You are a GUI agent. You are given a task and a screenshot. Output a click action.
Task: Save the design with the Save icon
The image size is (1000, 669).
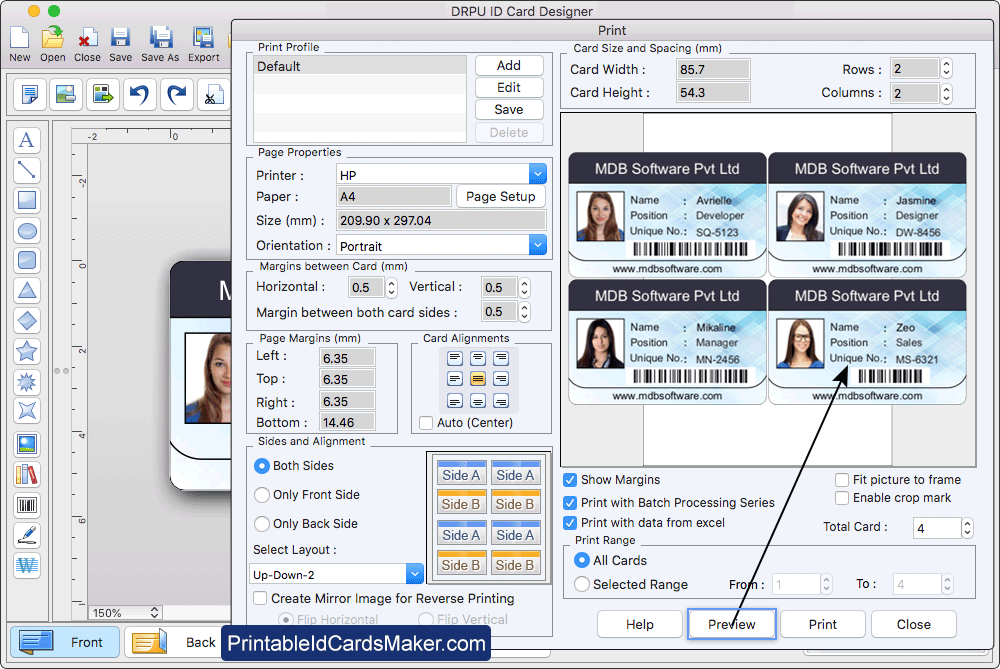pos(121,44)
